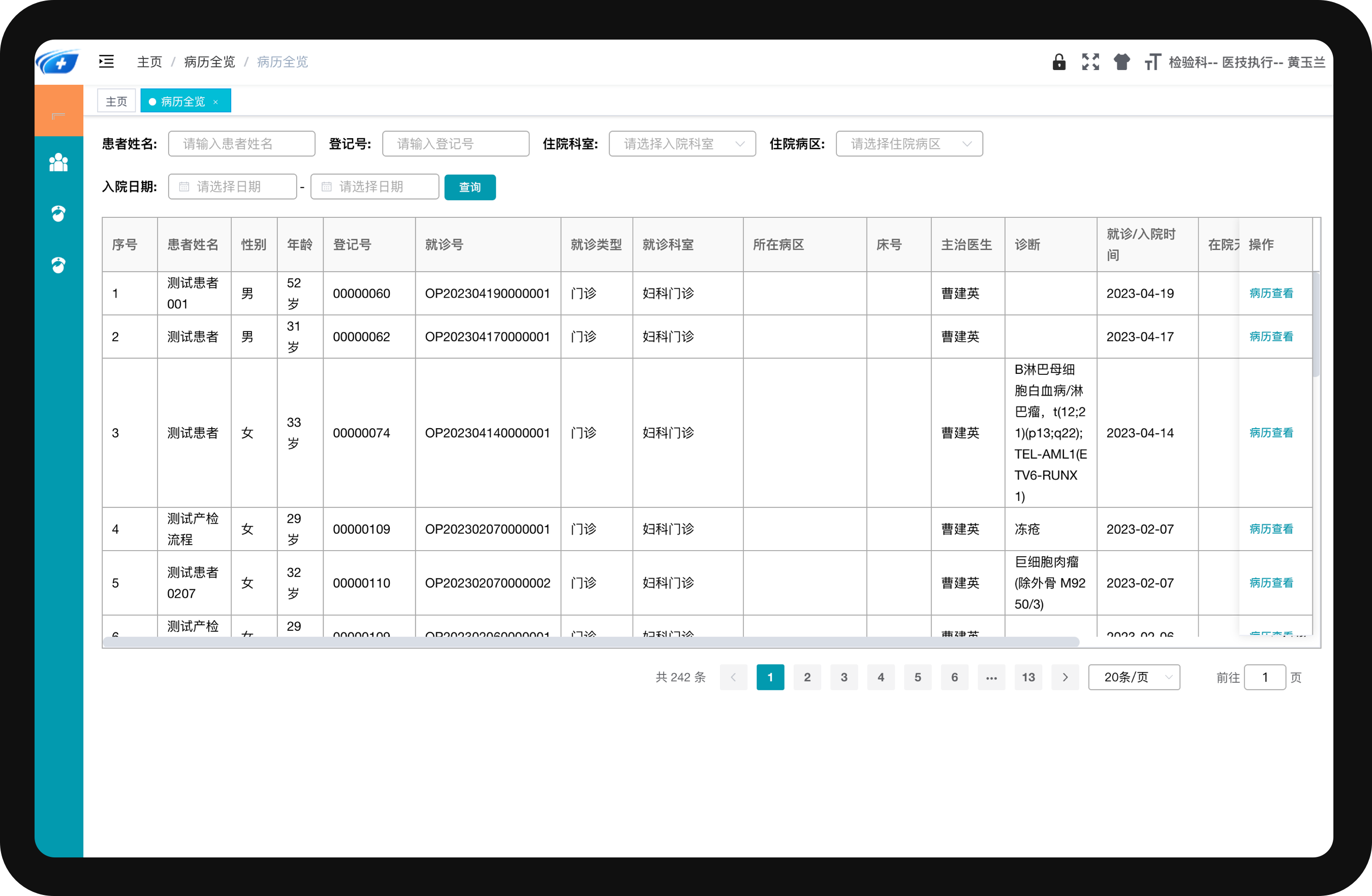Click the table horizontal scrollbar
The image size is (1372, 896).
591,642
